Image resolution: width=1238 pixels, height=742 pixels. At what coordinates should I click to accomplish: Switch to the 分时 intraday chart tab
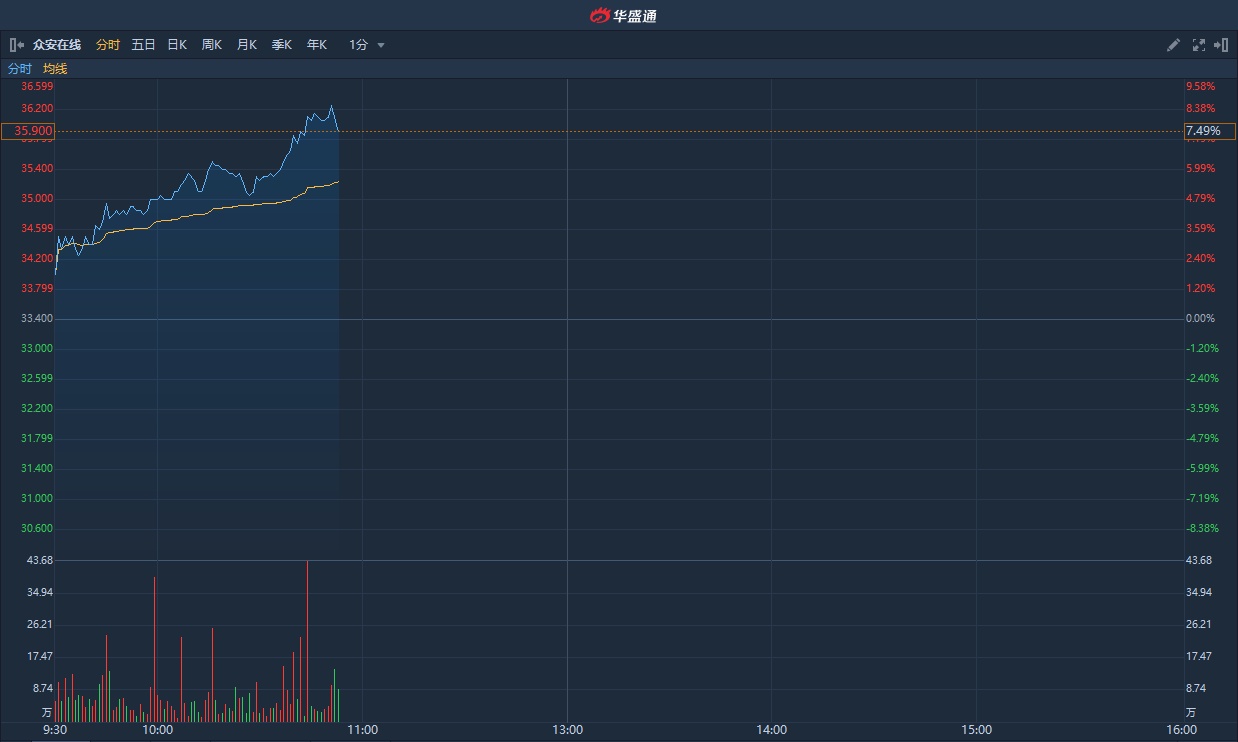(107, 45)
